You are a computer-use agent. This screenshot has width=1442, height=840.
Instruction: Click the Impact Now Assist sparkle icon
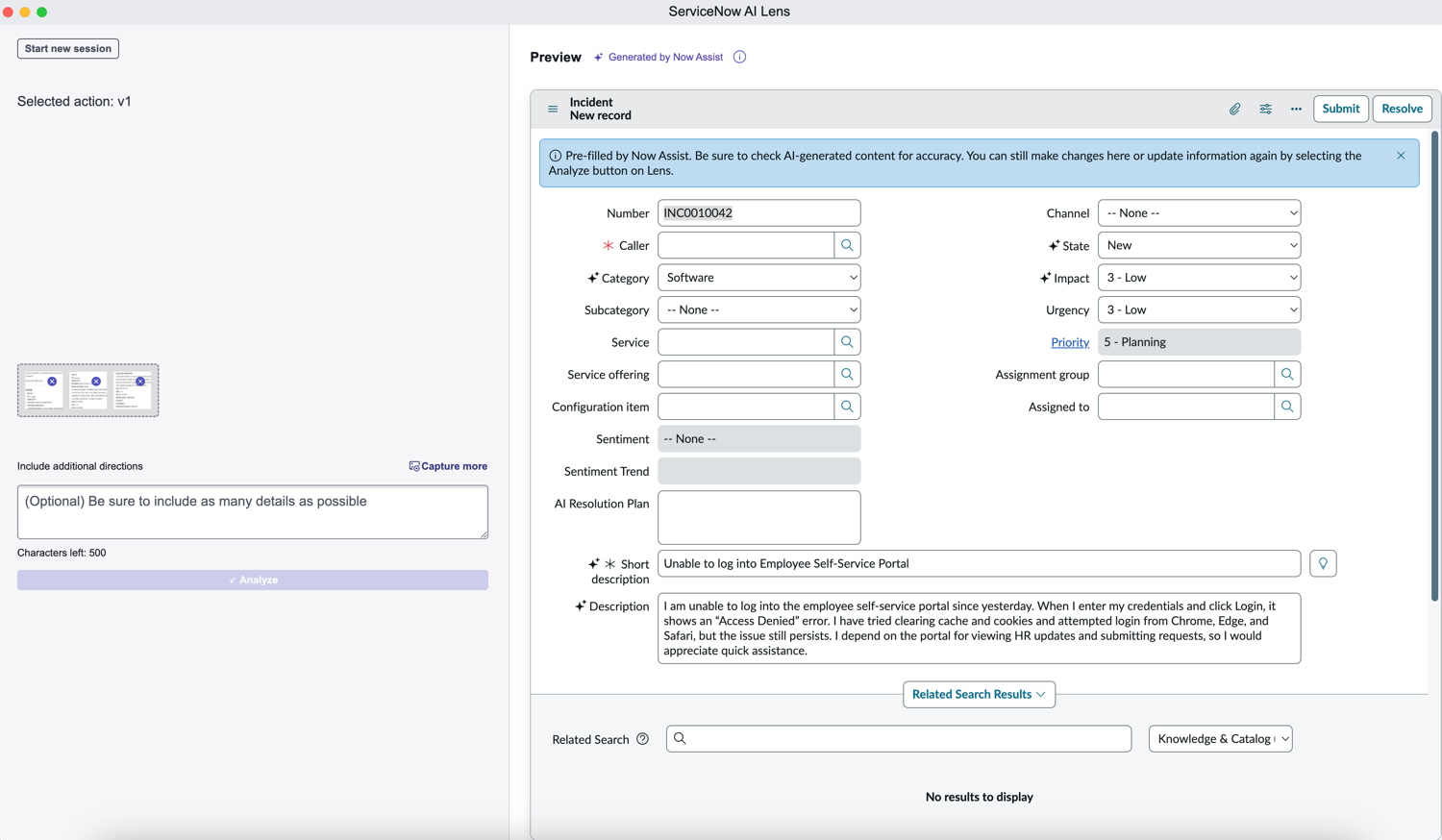(1045, 278)
